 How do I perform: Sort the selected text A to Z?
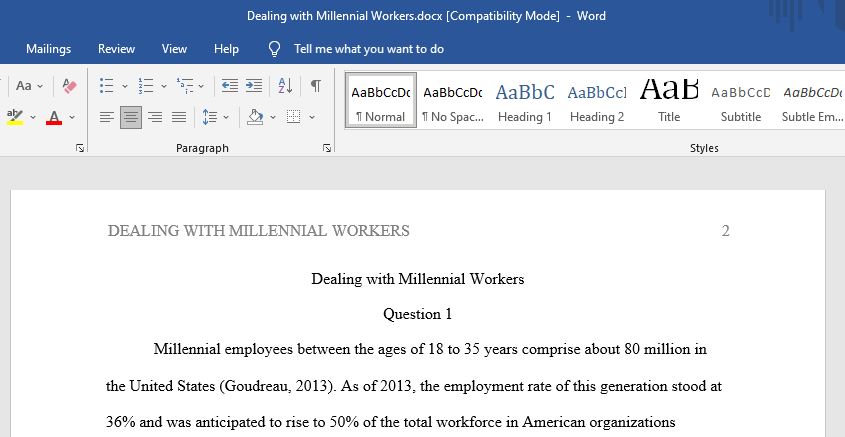286,86
